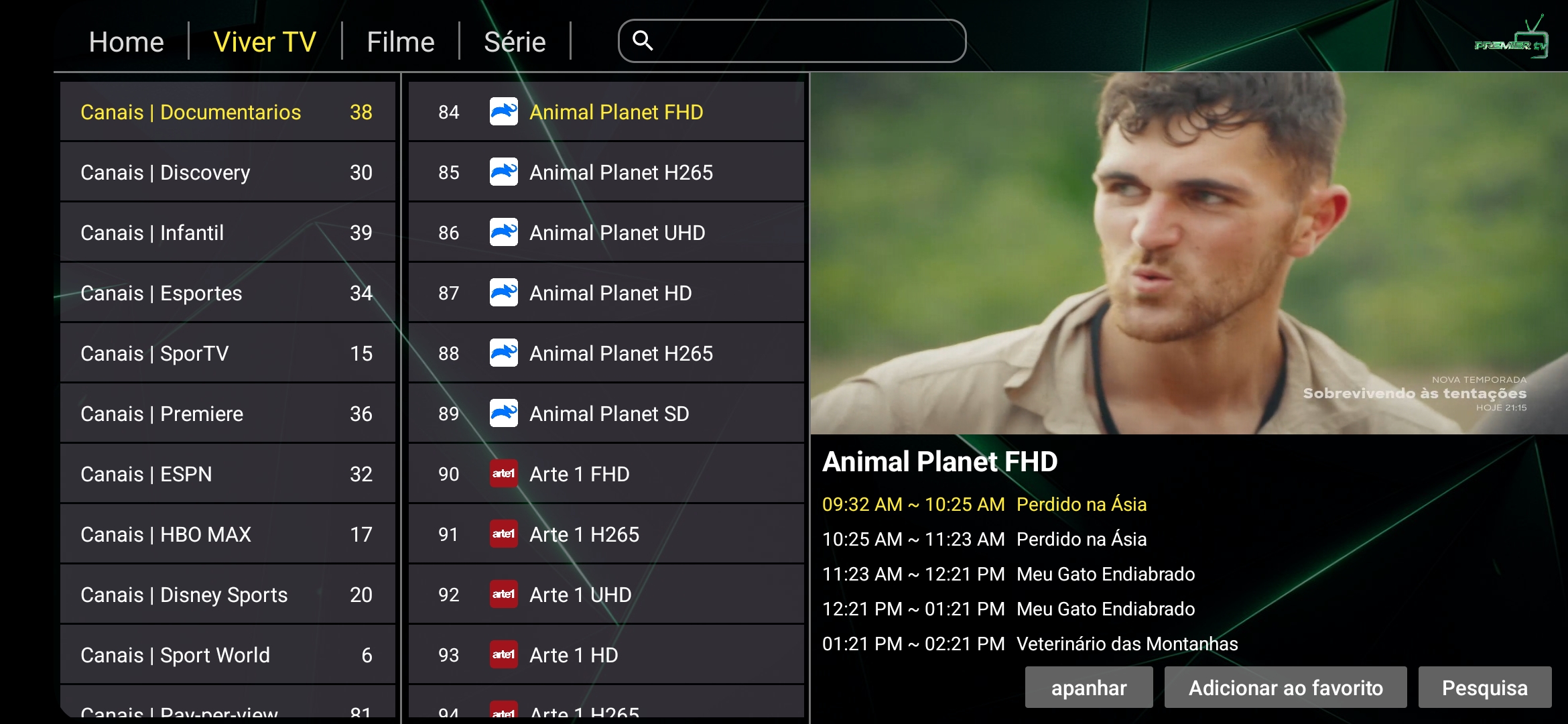1568x724 pixels.
Task: Switch to the Filme tab
Action: tap(400, 42)
